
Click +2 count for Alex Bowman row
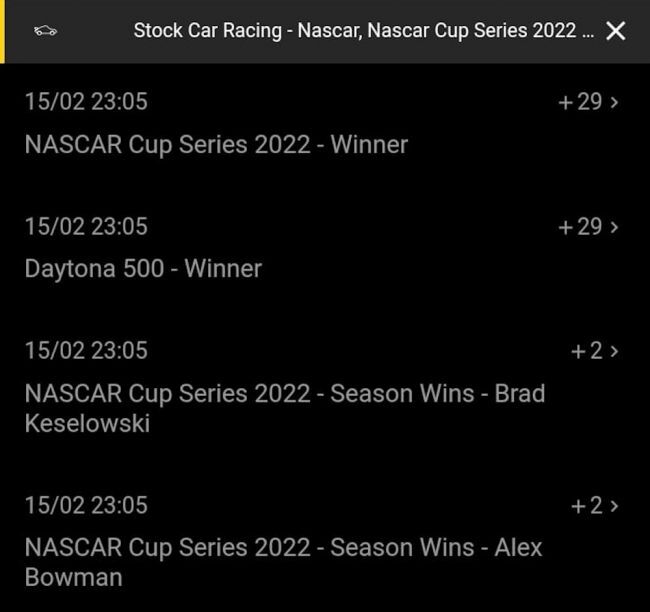[586, 506]
